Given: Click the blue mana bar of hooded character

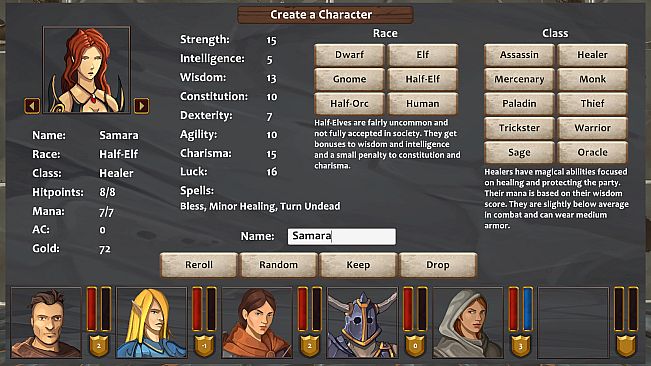Looking at the screenshot, I should (x=527, y=309).
